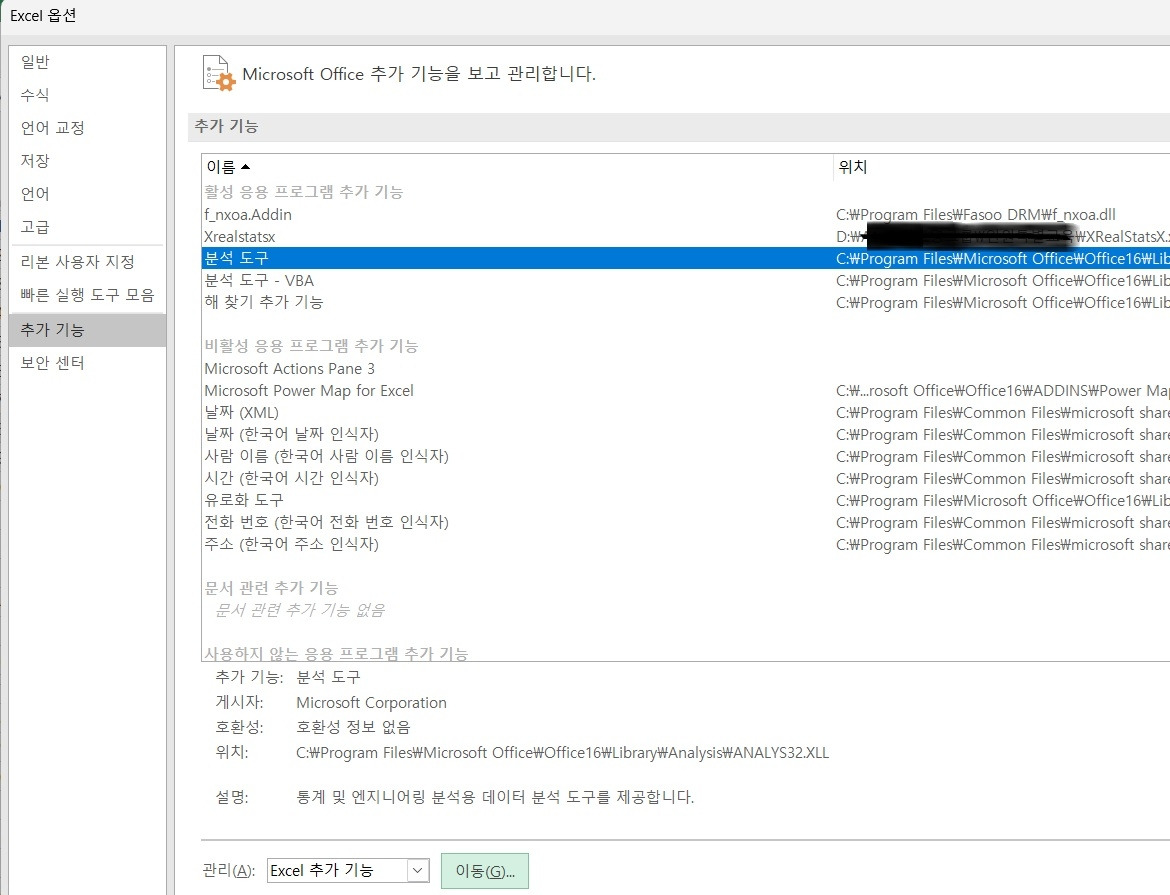Screen dimensions: 1170x895
Task: Click the 이동(G) button
Action: [x=485, y=870]
